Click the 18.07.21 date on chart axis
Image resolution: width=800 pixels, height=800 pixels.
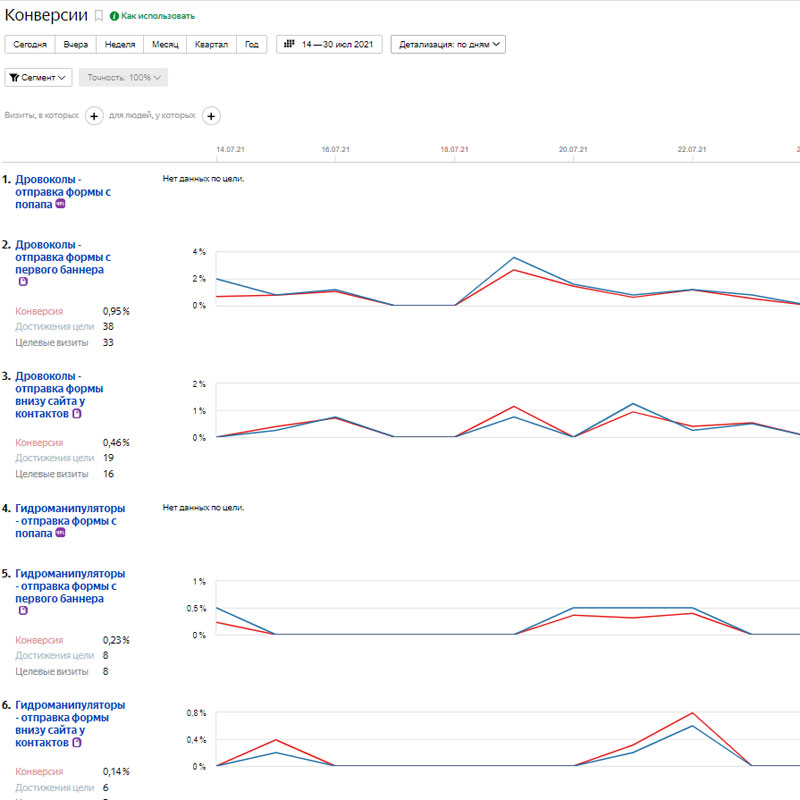tap(454, 149)
